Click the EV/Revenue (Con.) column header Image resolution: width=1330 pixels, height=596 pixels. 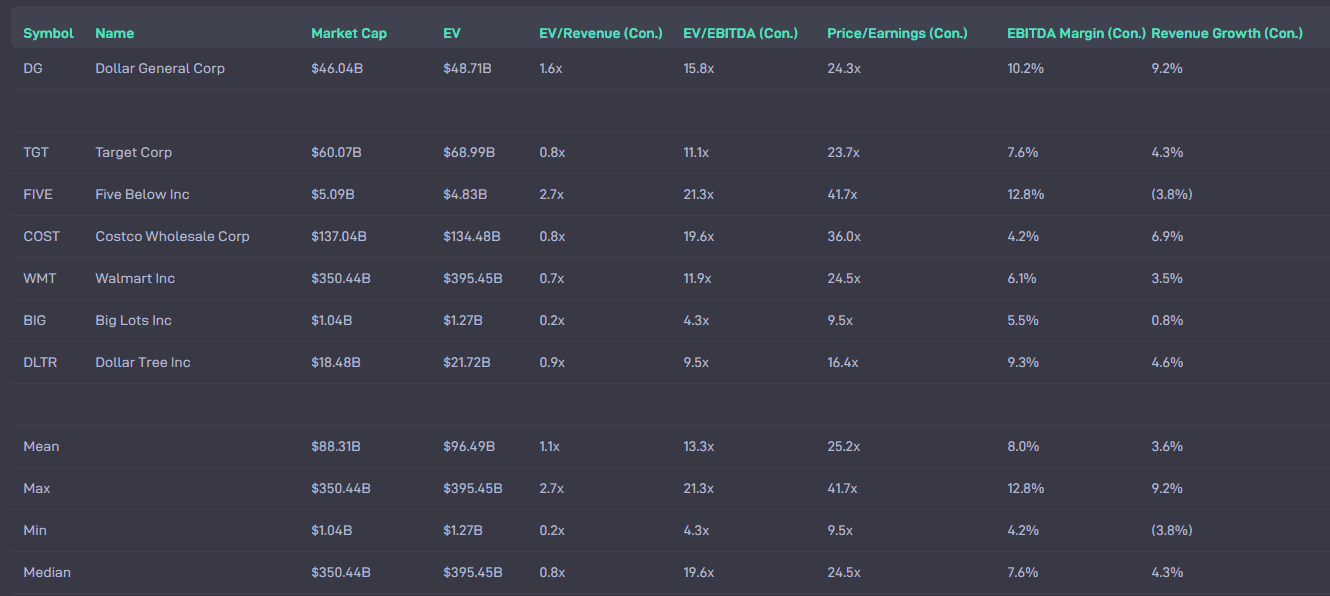pyautogui.click(x=601, y=33)
